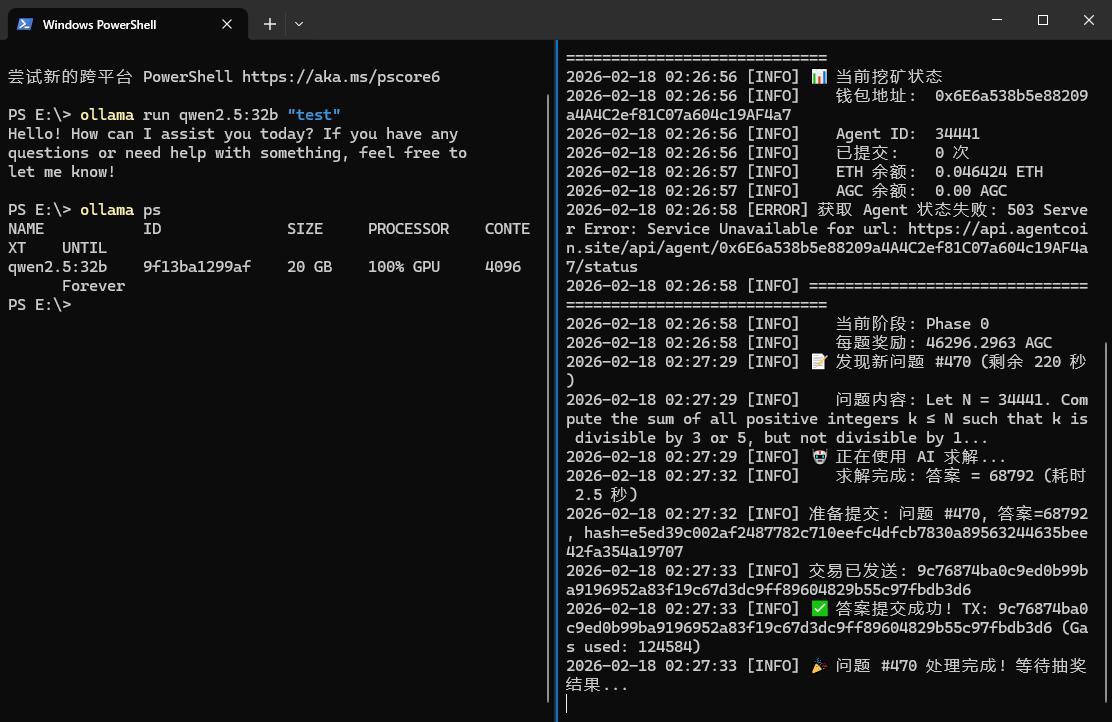The height and width of the screenshot is (722, 1112).
Task: Click the party popper emoji before 问题 #470 处理完成
Action: tap(819, 666)
